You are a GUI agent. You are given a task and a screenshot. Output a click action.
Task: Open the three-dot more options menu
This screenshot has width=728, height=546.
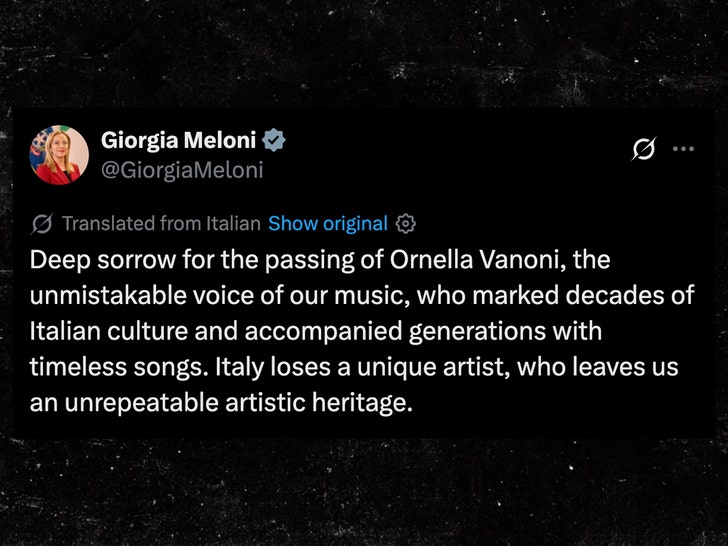click(x=683, y=149)
